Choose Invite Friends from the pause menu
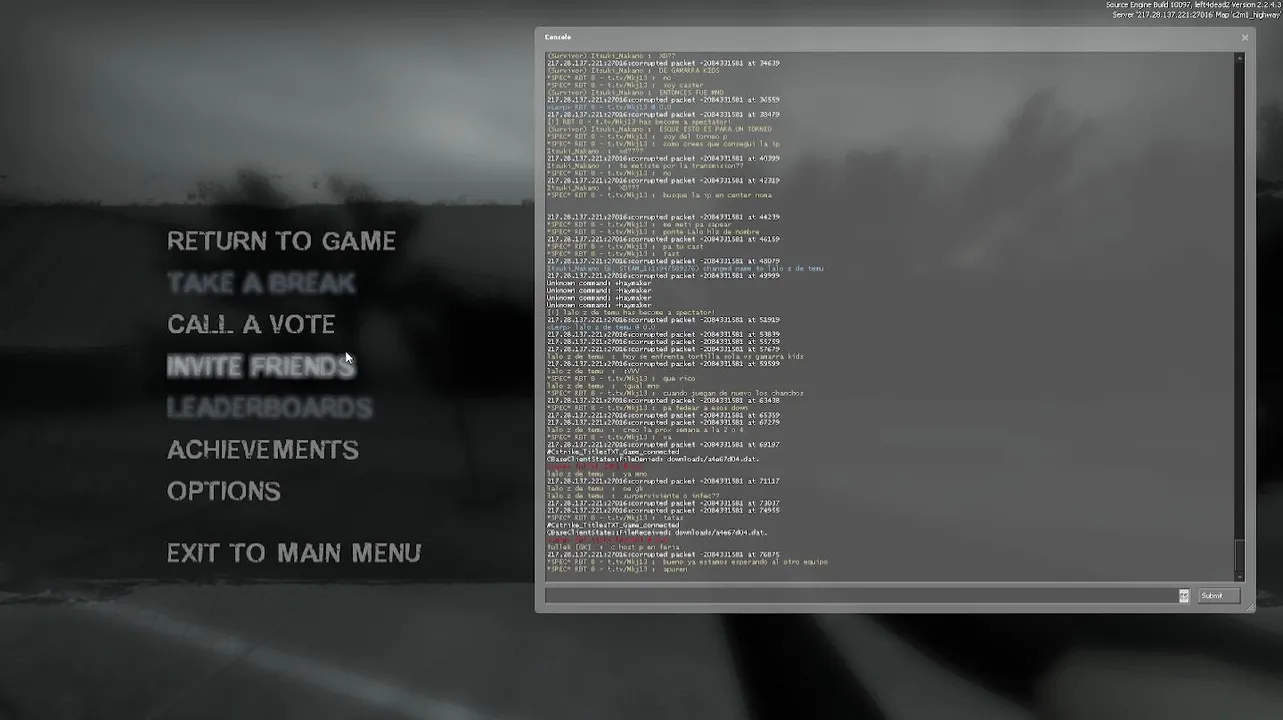The width and height of the screenshot is (1283, 720). 261,366
